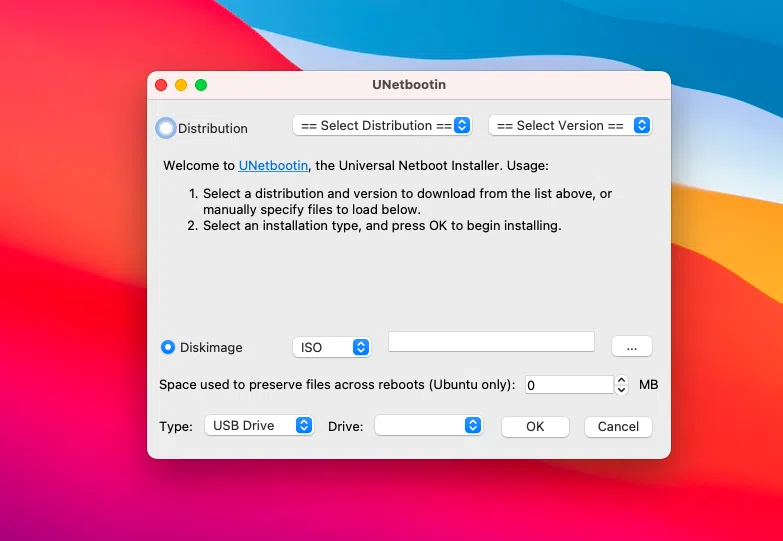Viewport: 783px width, 541px height.
Task: Increase persistent space with the up arrow
Action: pos(621,380)
